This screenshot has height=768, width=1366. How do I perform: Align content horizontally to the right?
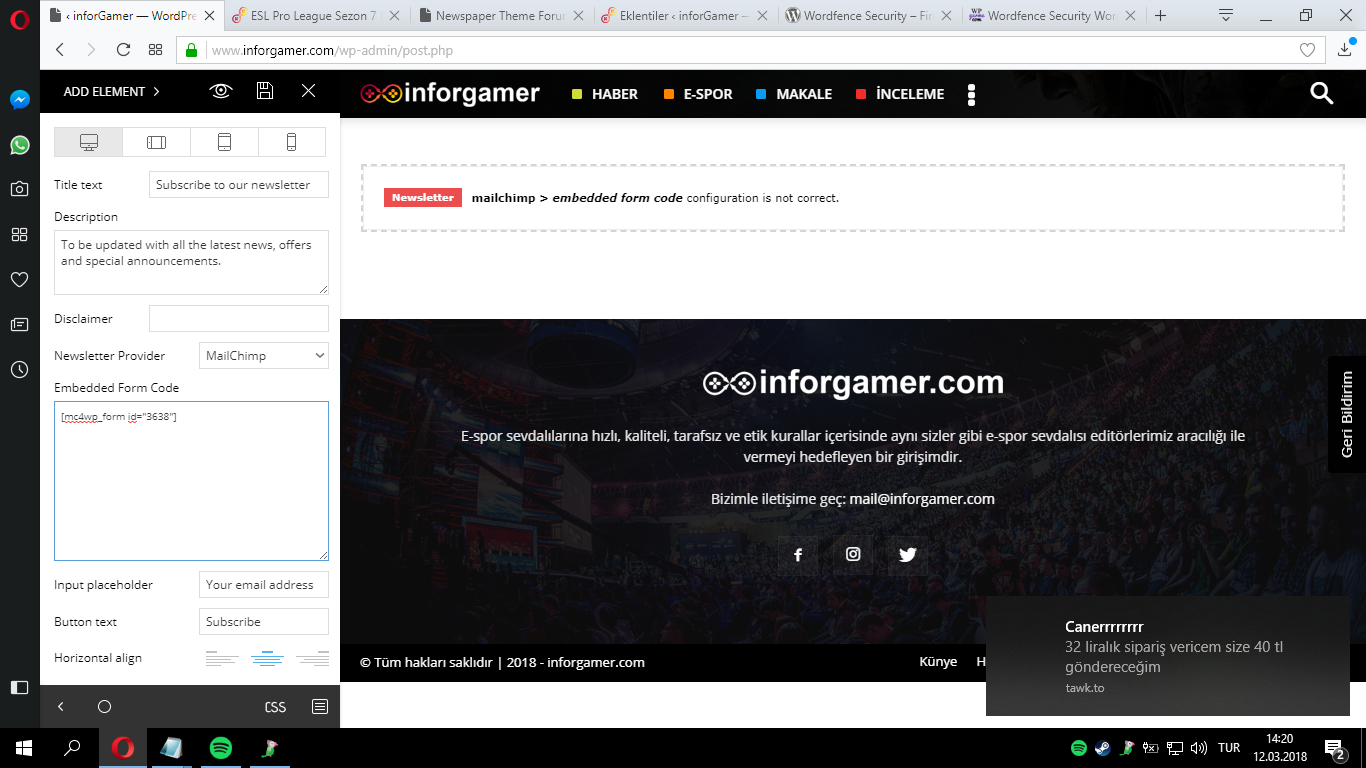point(313,658)
